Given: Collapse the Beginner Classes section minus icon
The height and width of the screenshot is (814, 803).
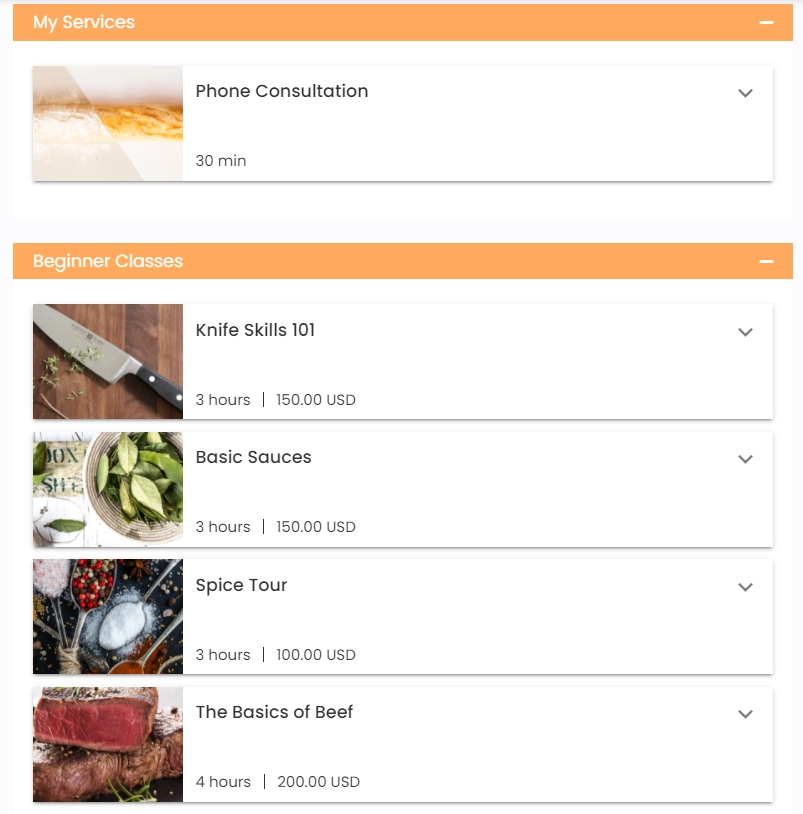Looking at the screenshot, I should 767,261.
